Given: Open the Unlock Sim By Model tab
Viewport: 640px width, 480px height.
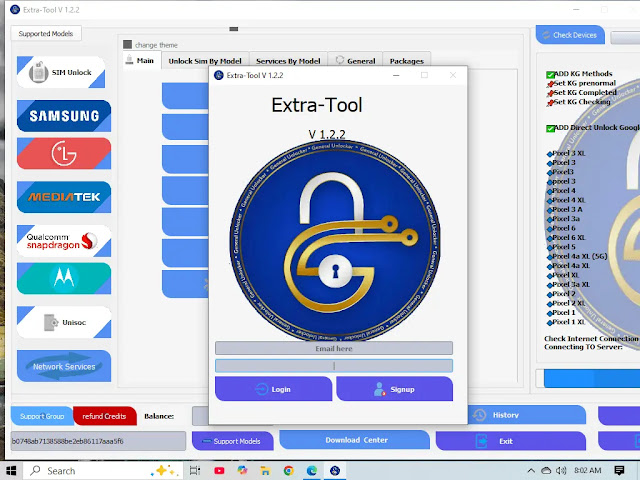Looking at the screenshot, I should [205, 61].
